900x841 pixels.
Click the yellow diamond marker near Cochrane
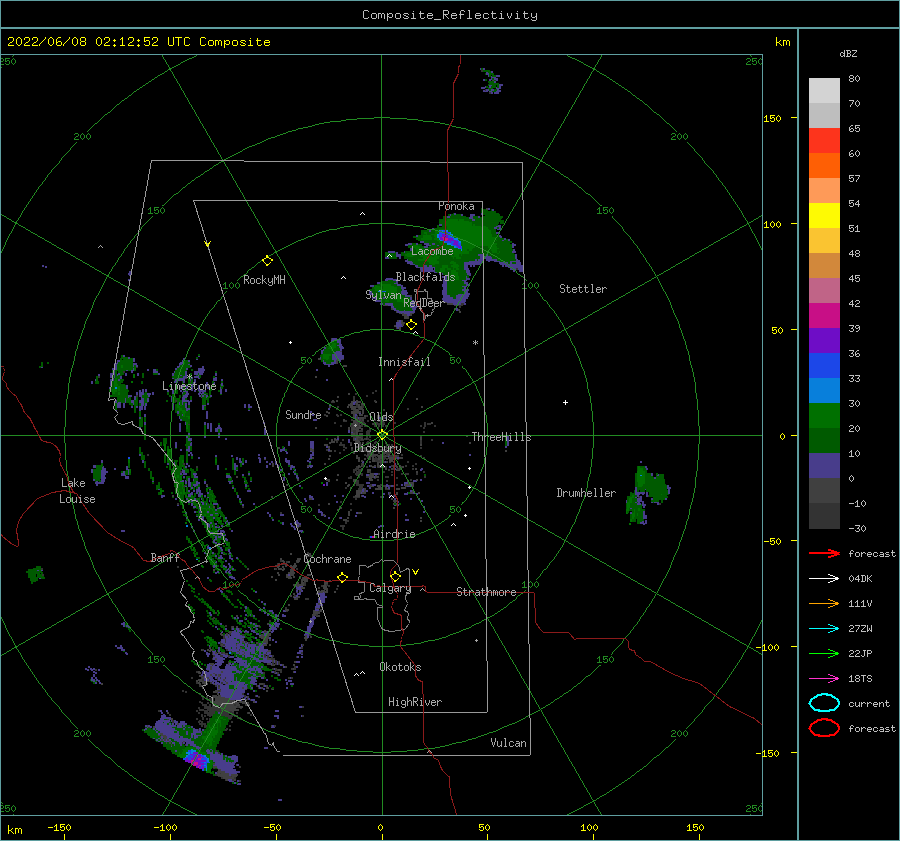pos(343,578)
